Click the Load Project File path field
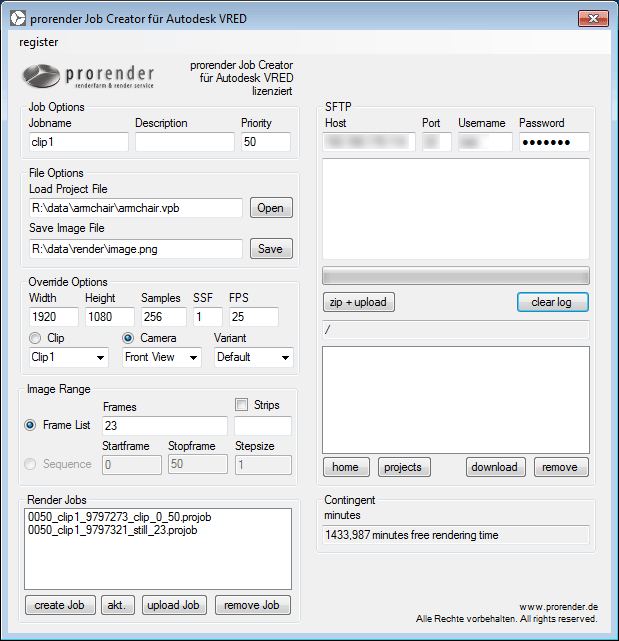This screenshot has width=619, height=641. (136, 208)
